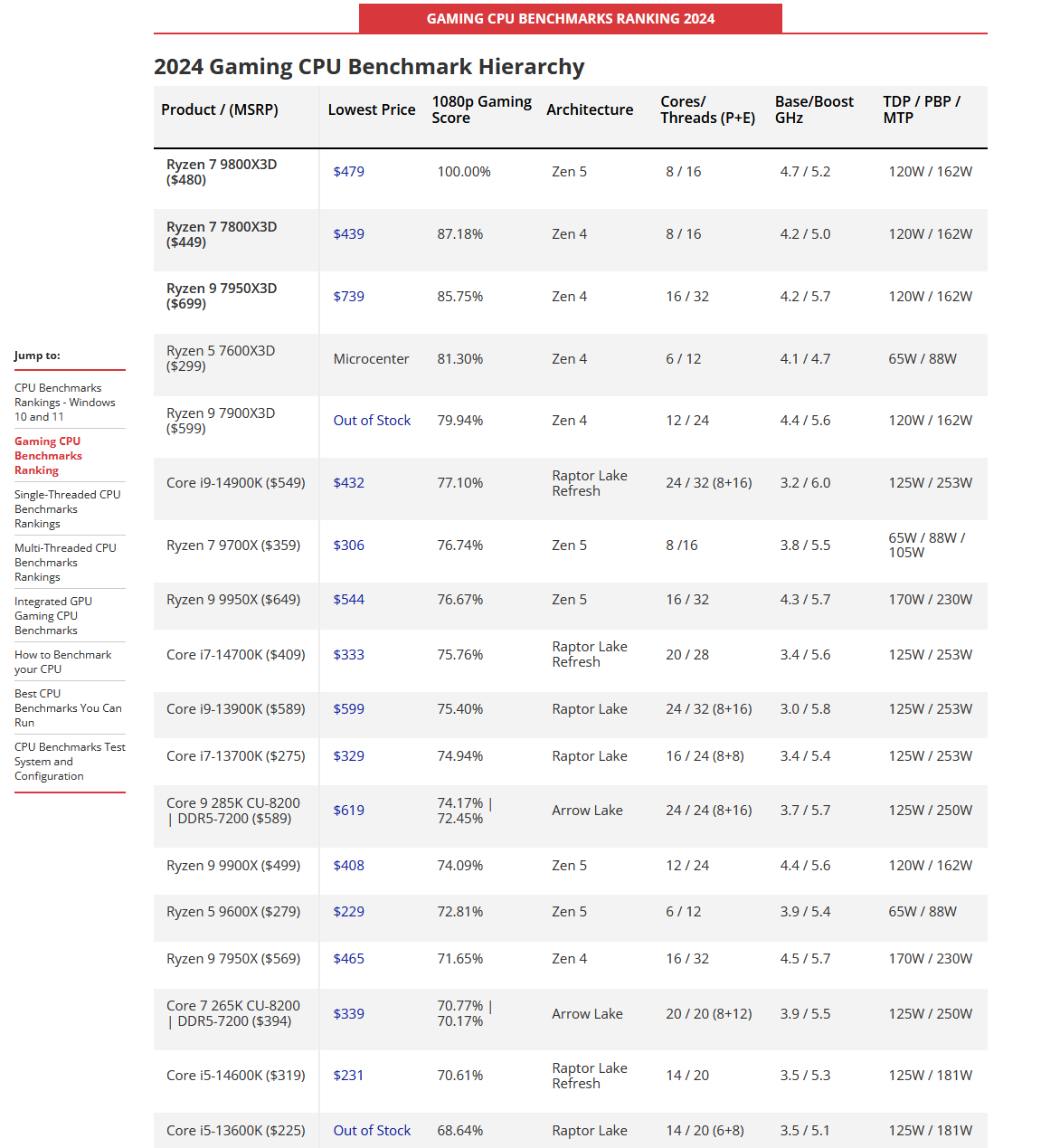Go to Single-Threaded CPU Benchmarks Rankings
1041x1148 pixels.
tap(67, 509)
